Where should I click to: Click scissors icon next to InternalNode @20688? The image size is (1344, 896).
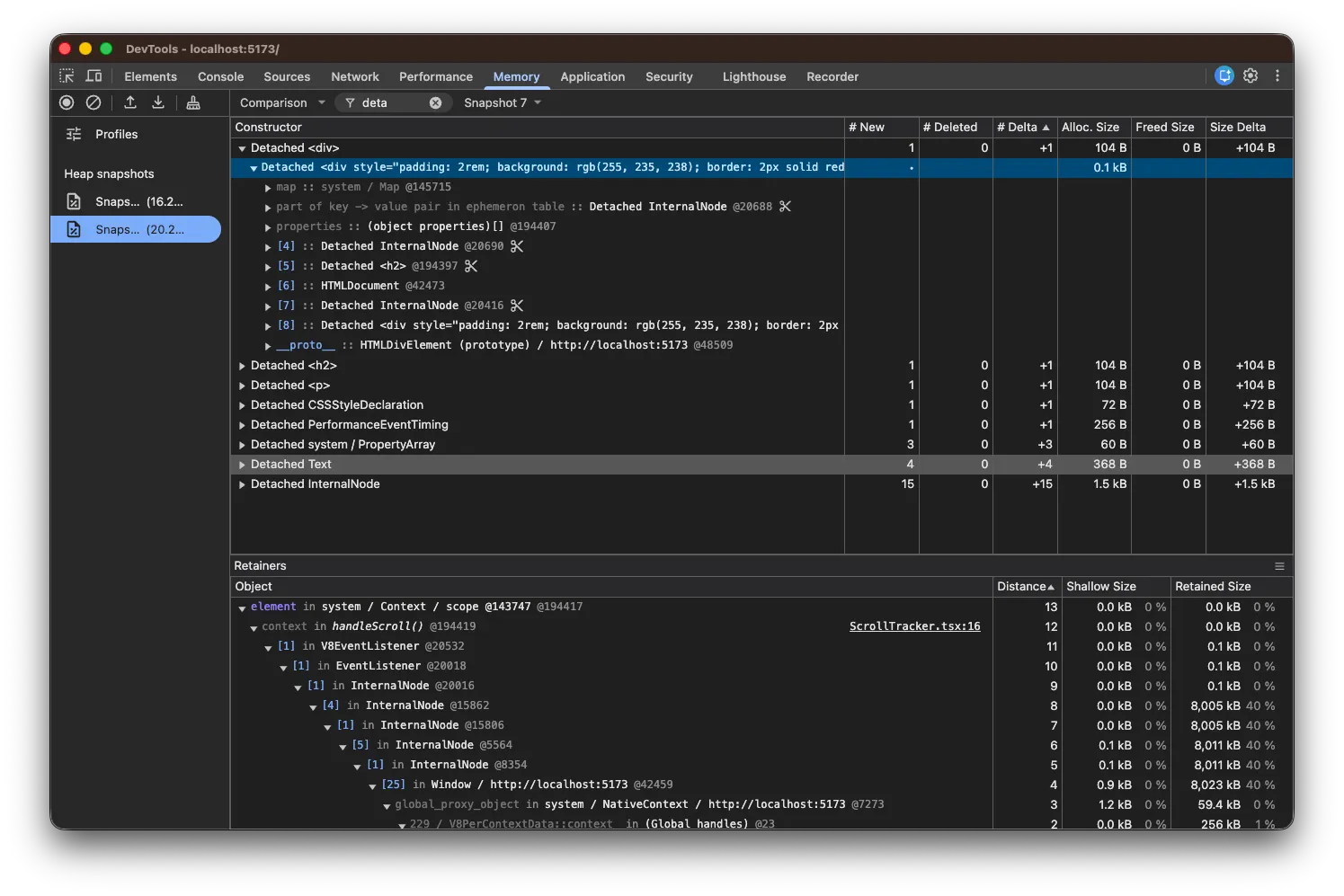coord(785,207)
